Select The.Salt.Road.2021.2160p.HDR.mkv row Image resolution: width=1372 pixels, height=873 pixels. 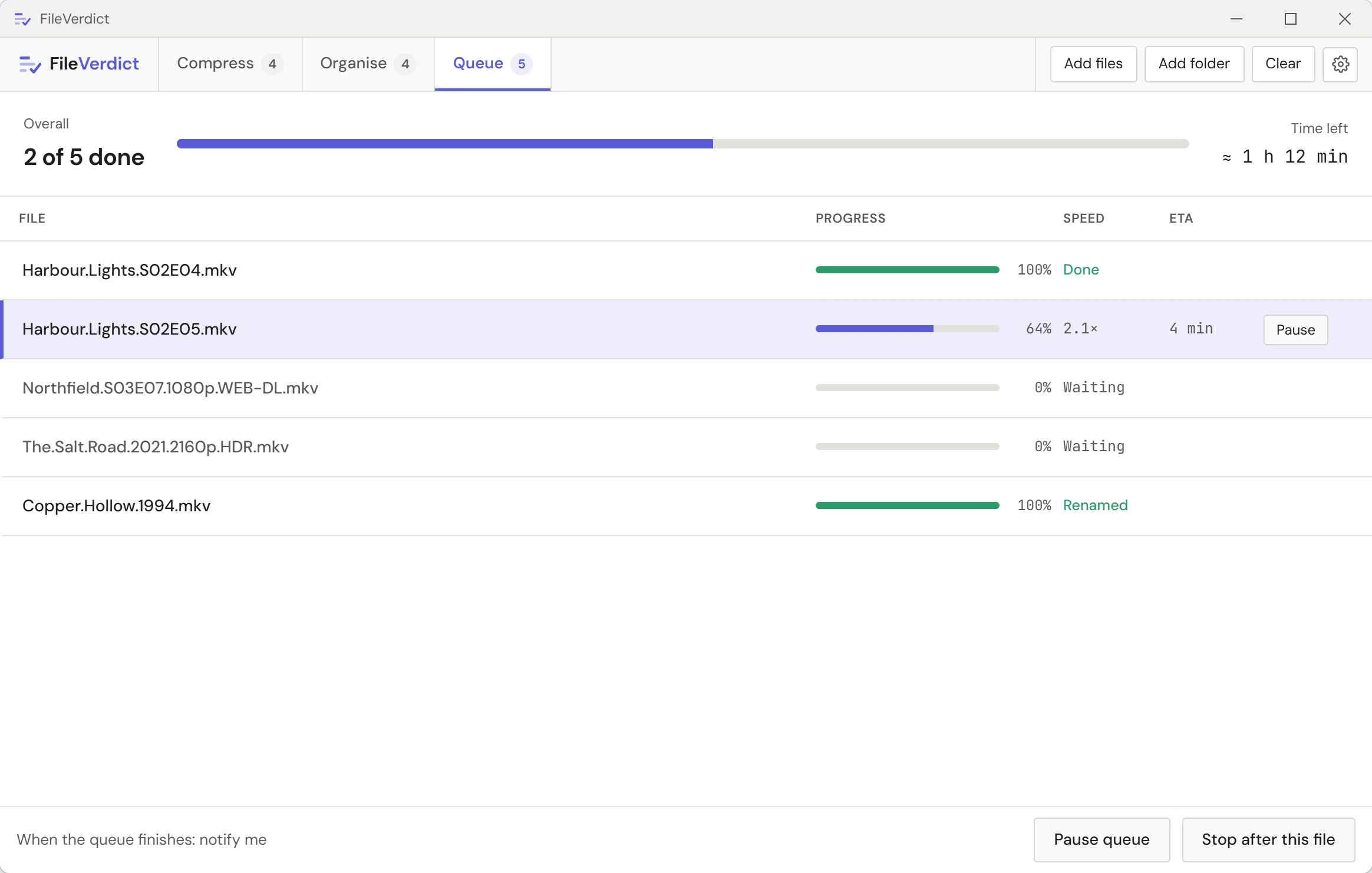(686, 447)
